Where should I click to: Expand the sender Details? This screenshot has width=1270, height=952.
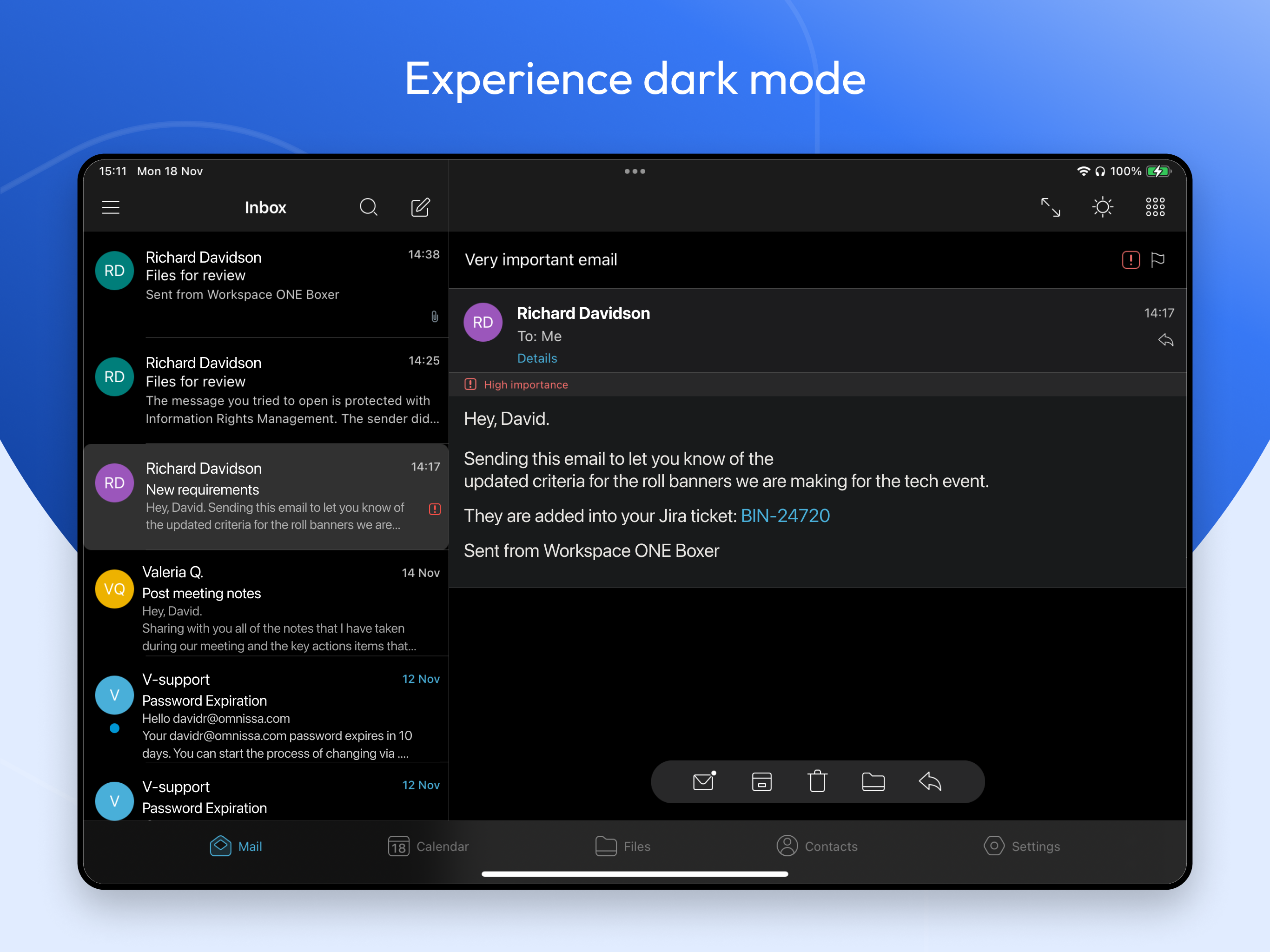pyautogui.click(x=537, y=358)
